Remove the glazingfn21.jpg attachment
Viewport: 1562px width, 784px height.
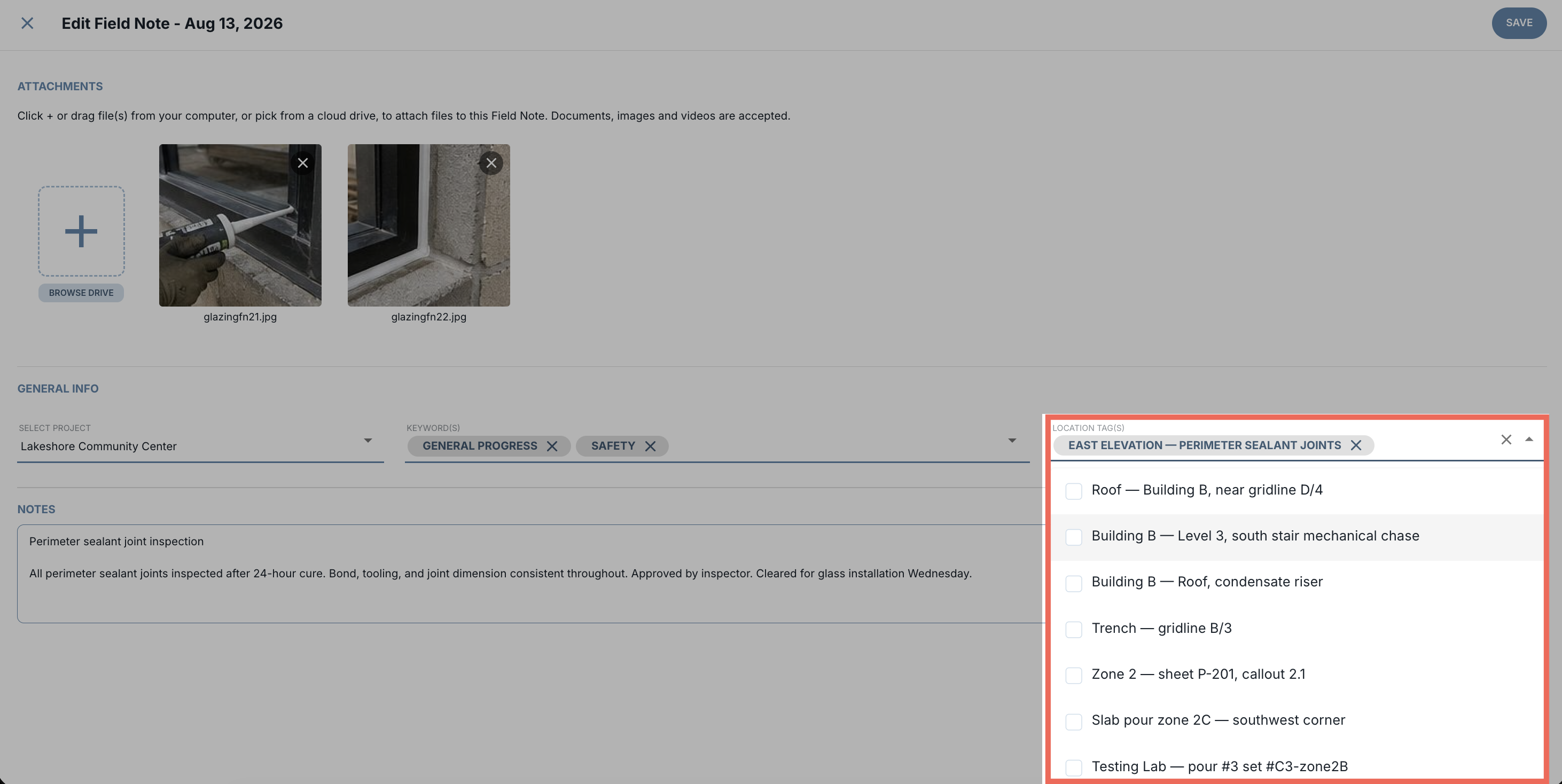pos(302,162)
